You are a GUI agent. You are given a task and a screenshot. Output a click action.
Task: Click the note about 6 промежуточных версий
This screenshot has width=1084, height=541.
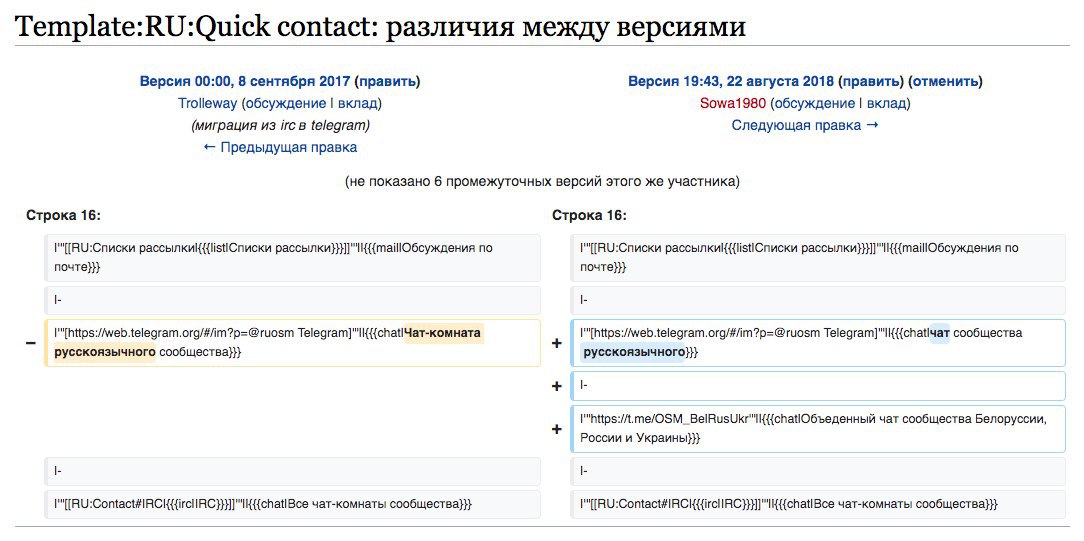click(x=542, y=181)
